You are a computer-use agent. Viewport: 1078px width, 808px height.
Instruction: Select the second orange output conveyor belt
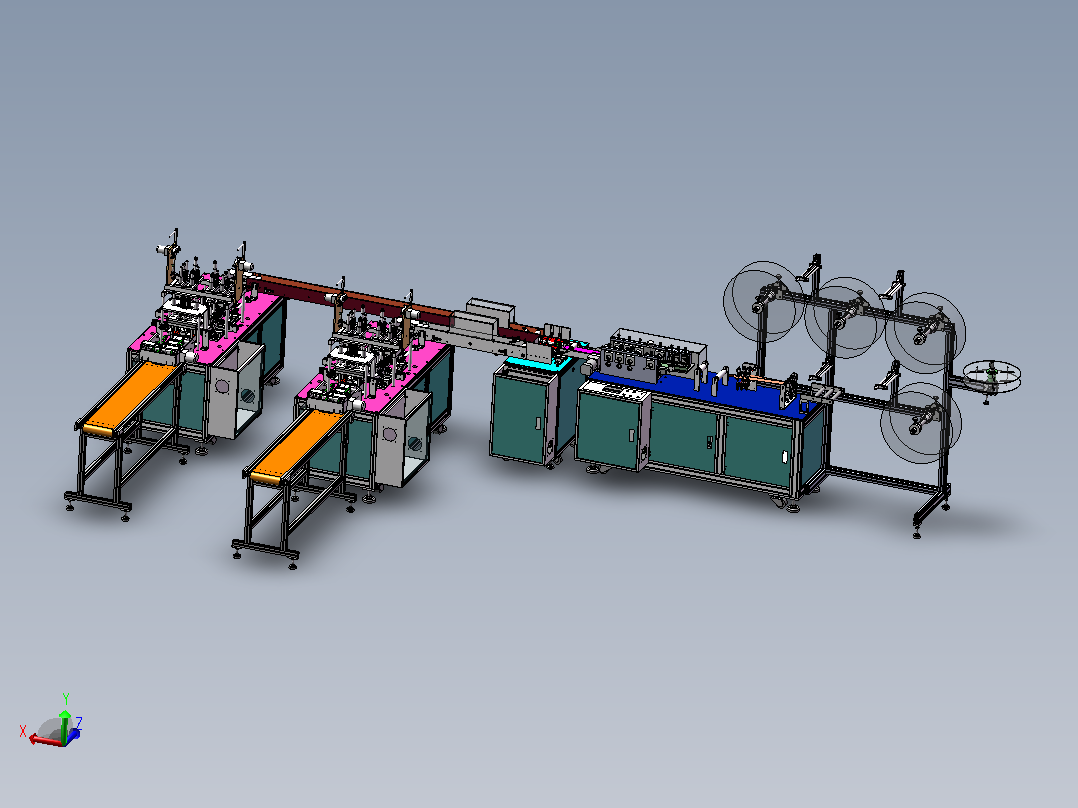(x=296, y=444)
